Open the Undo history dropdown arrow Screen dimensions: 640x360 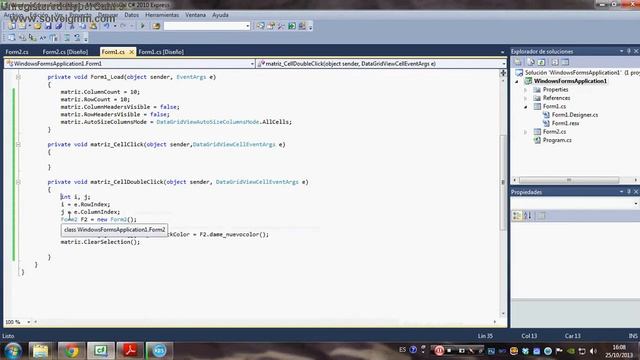115,26
